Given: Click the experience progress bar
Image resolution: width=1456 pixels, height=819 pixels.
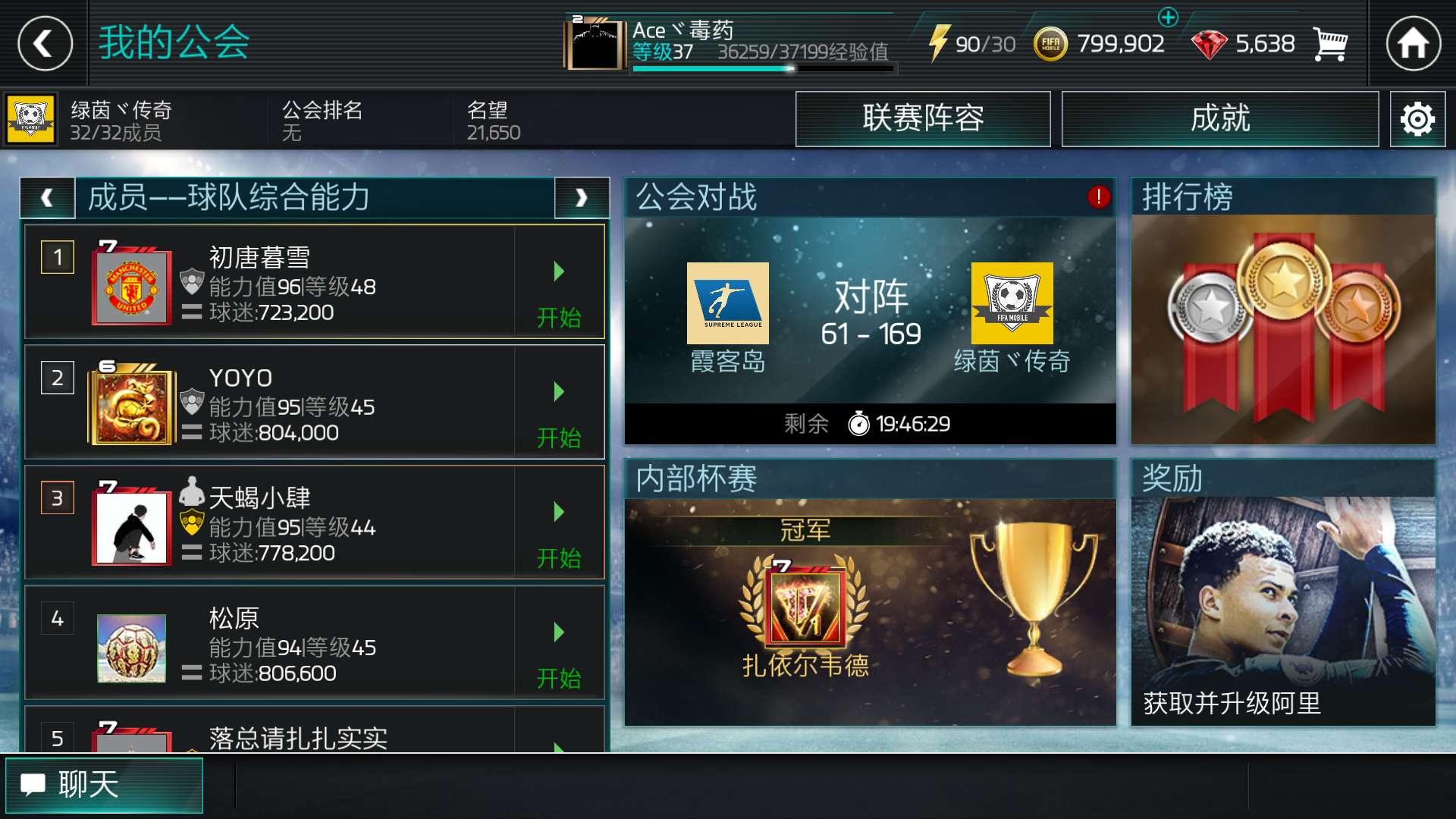Looking at the screenshot, I should pyautogui.click(x=763, y=69).
